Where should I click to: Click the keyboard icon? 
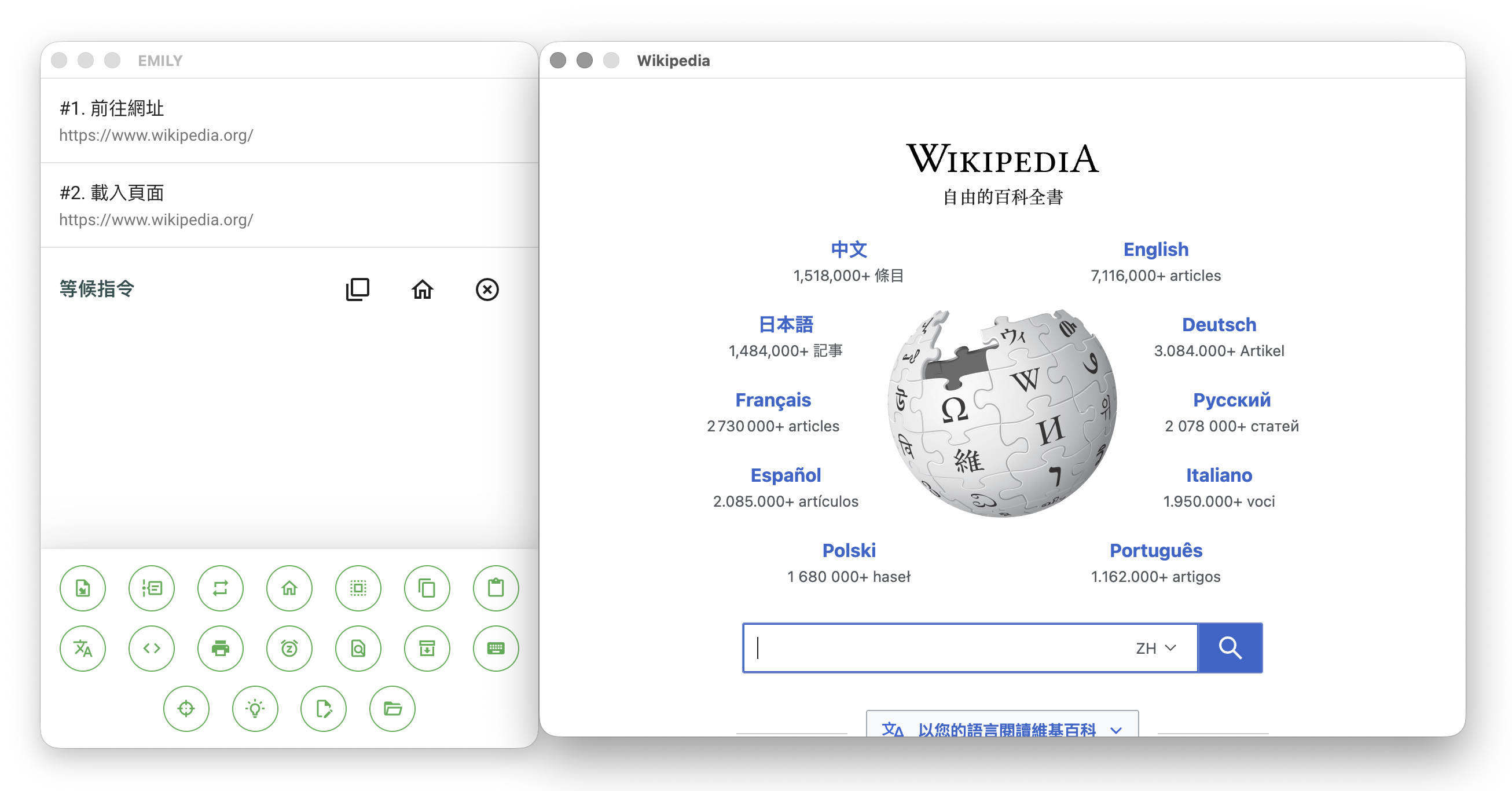[496, 649]
